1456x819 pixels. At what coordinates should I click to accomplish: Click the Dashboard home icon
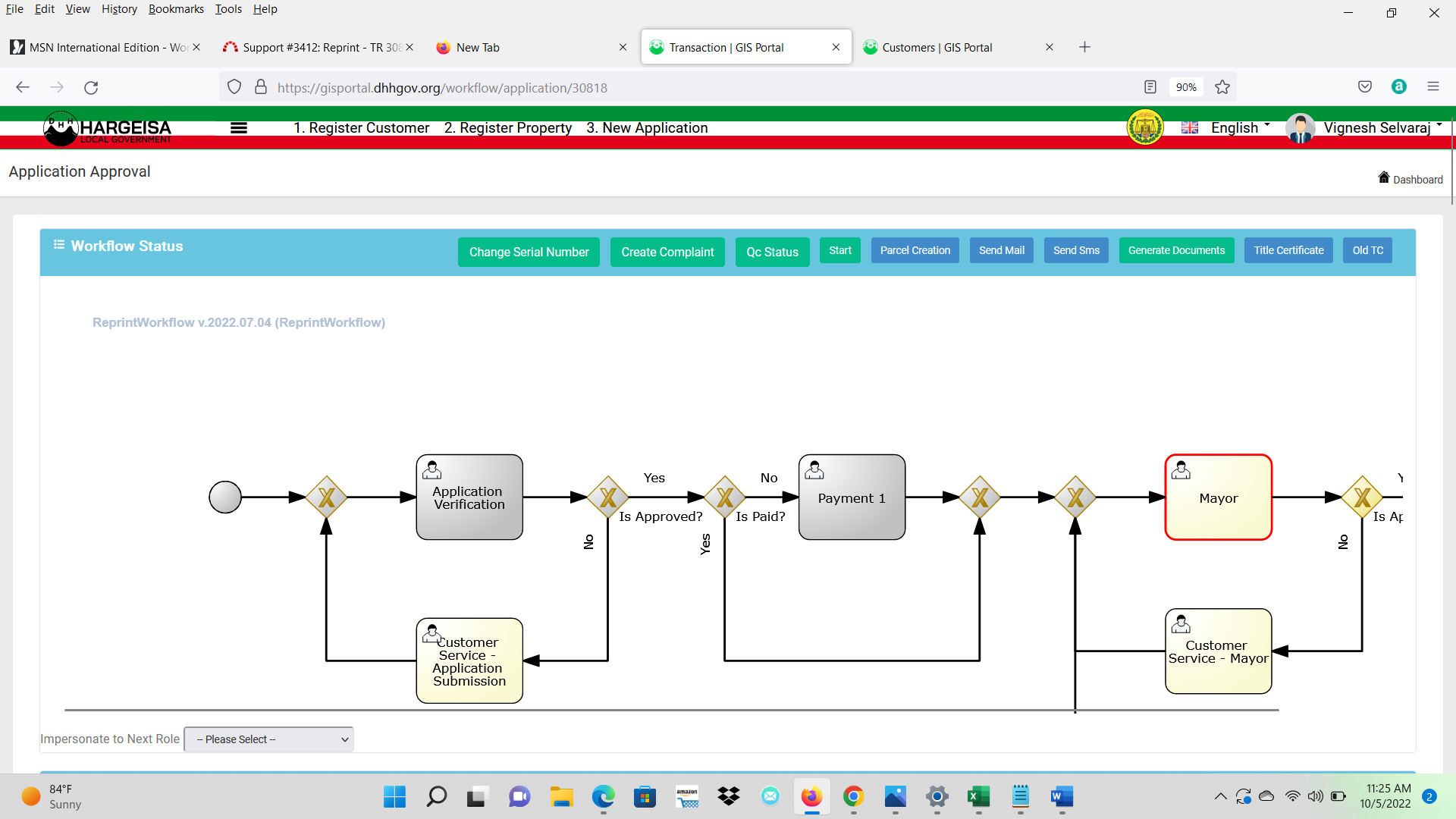point(1384,177)
